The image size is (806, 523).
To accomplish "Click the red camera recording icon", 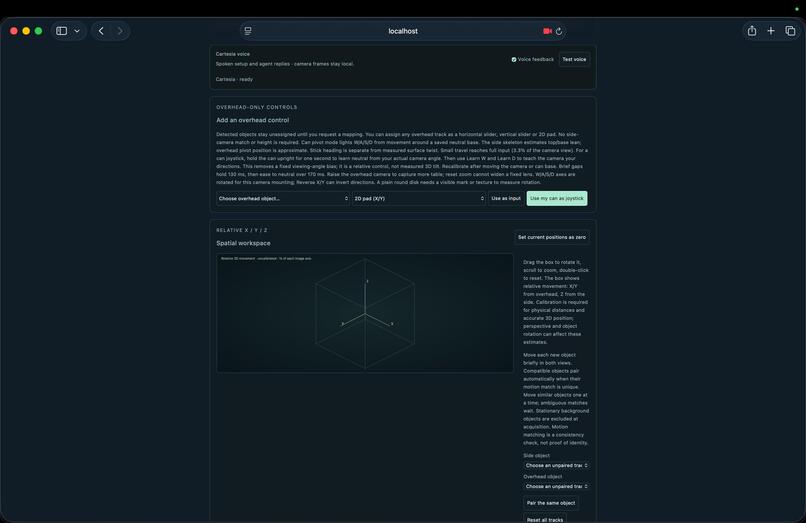I will click(x=547, y=31).
